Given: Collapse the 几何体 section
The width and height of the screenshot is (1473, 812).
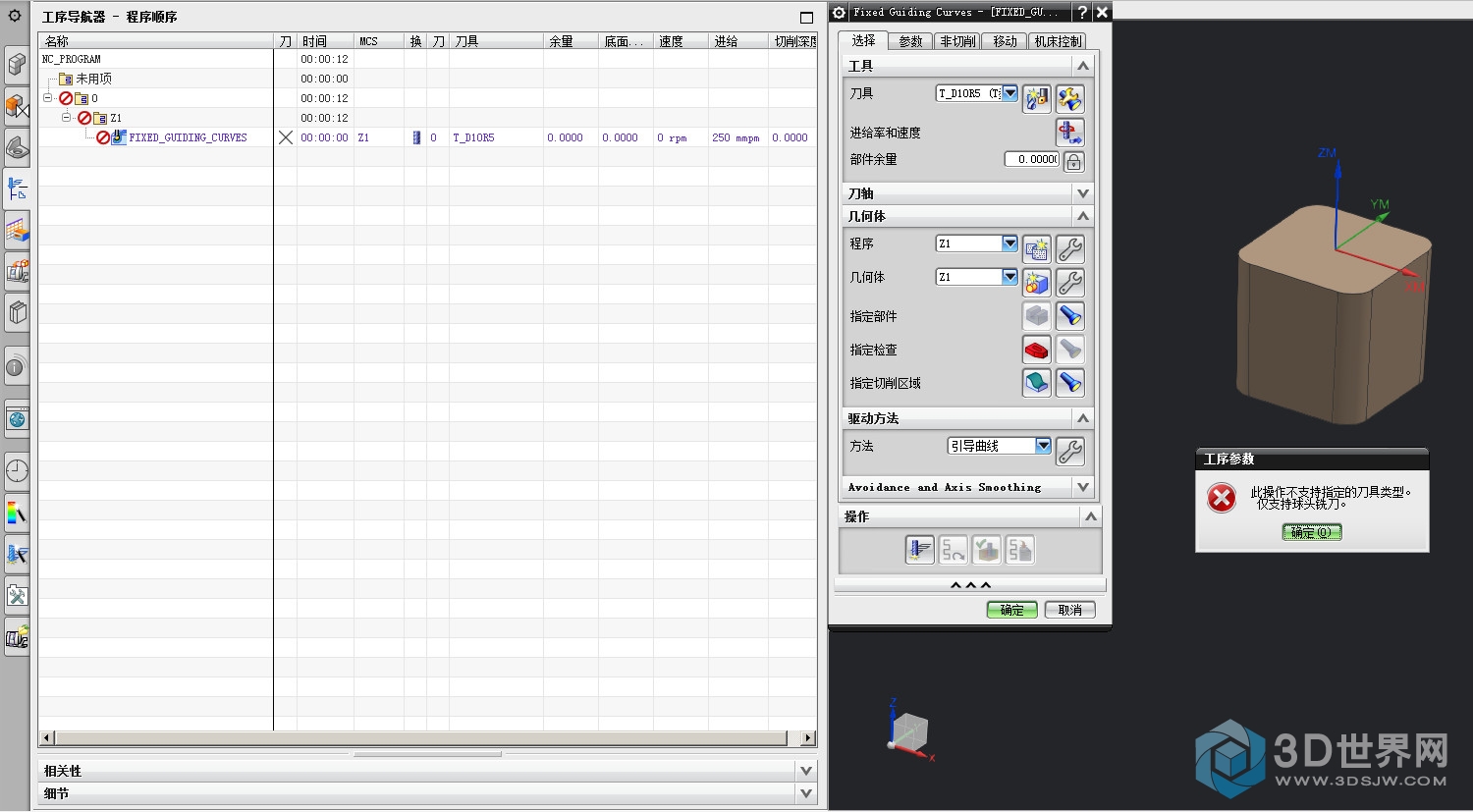Looking at the screenshot, I should (1083, 216).
